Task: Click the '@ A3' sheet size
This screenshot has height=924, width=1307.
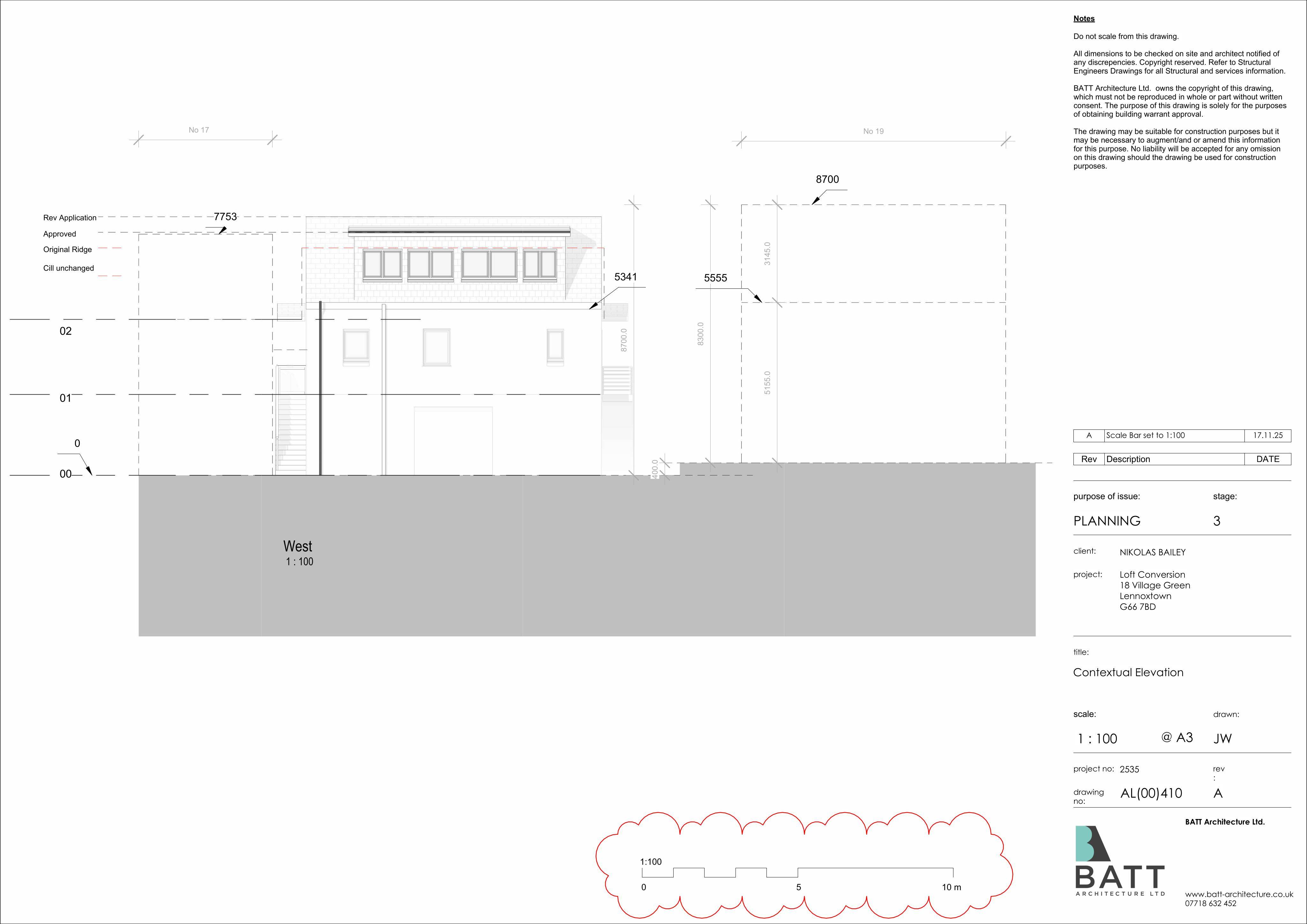Action: (1176, 737)
